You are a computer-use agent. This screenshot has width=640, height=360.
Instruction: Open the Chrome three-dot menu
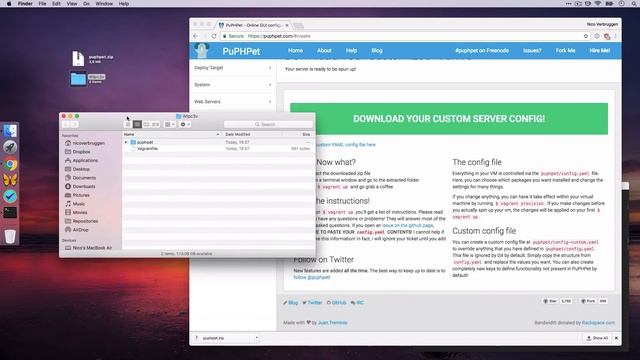pyautogui.click(x=616, y=36)
